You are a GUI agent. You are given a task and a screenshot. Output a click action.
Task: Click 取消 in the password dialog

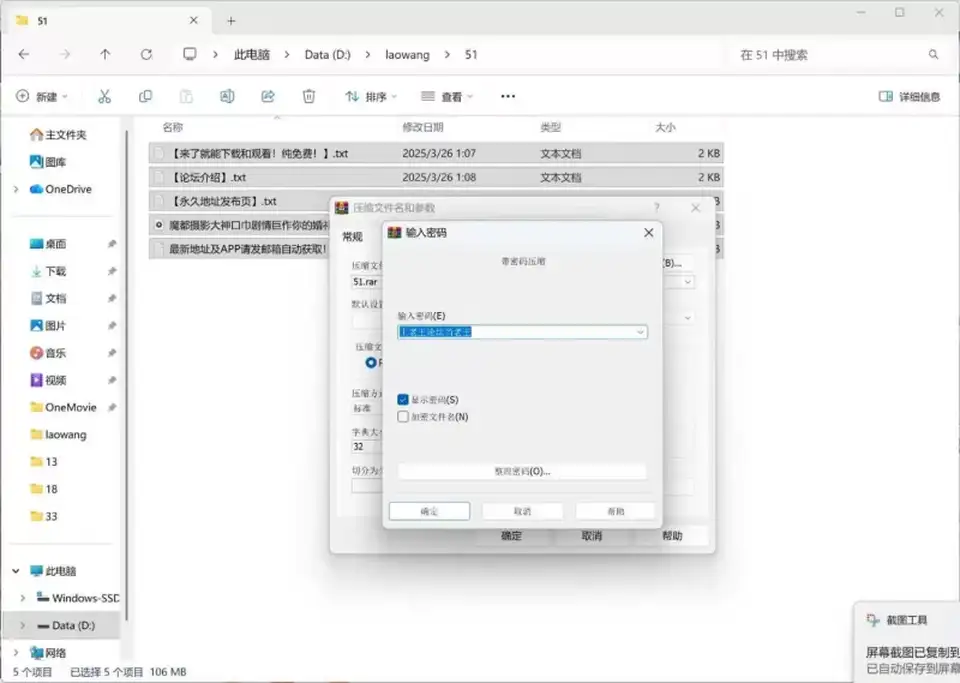click(522, 511)
